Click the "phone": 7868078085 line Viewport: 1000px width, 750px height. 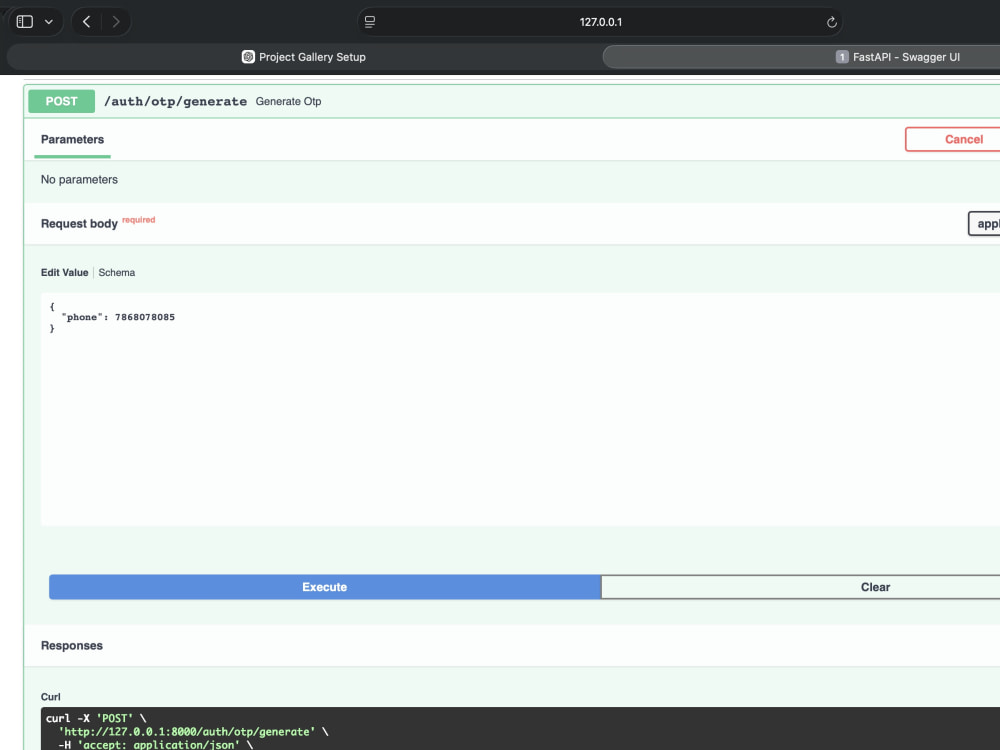point(118,317)
